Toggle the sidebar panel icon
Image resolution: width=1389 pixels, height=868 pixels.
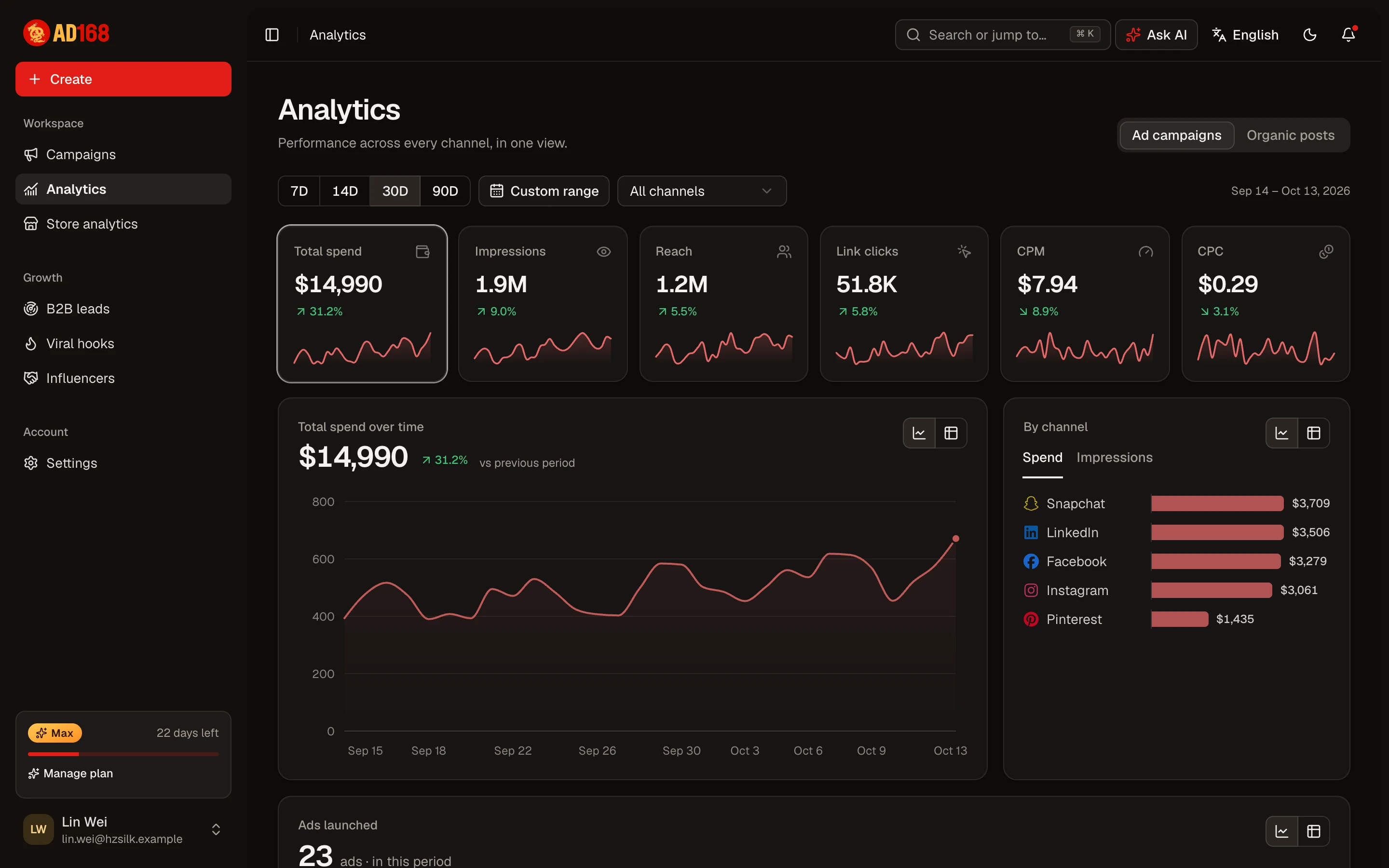click(272, 35)
